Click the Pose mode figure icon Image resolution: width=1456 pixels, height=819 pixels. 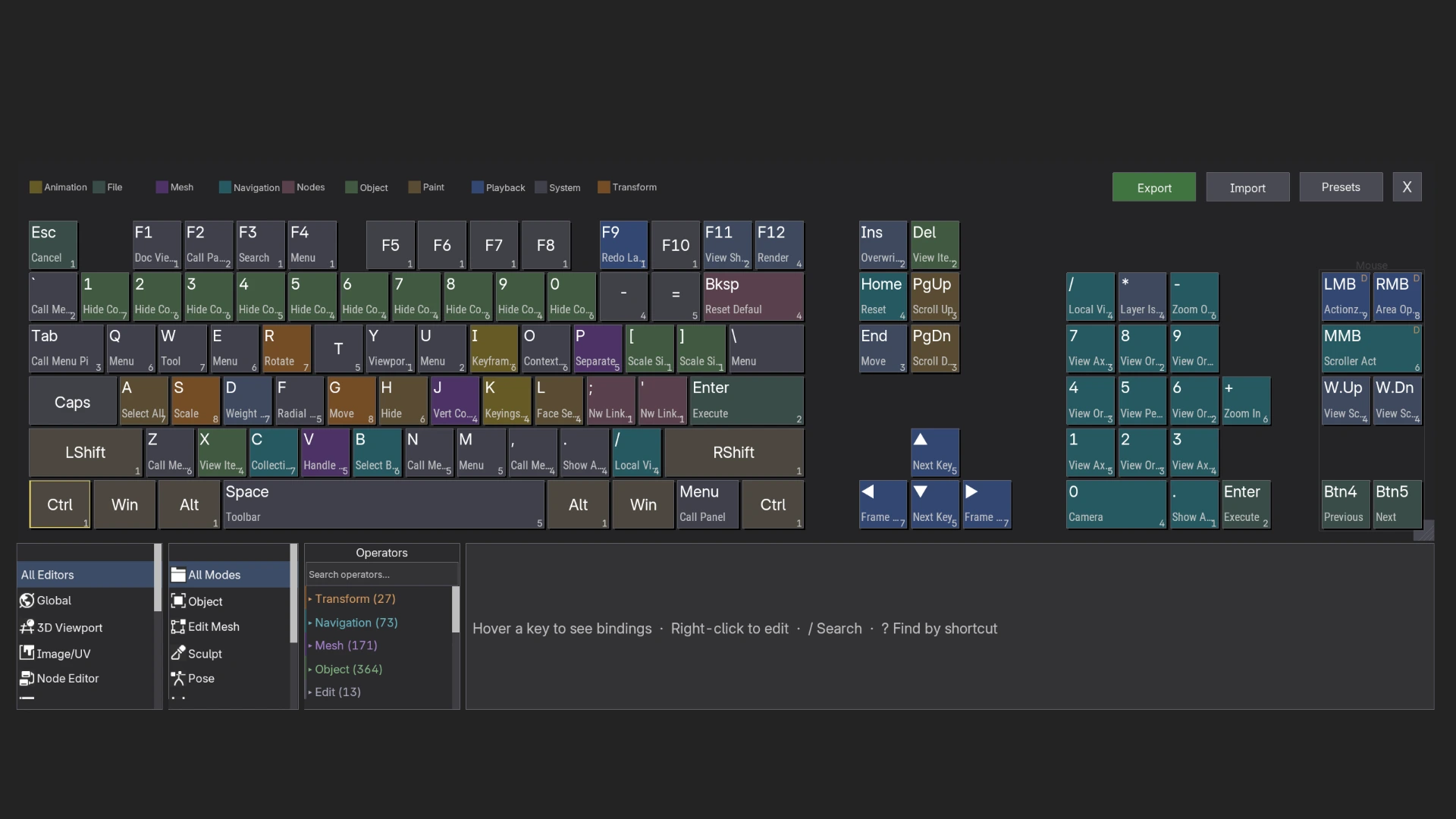pos(178,678)
